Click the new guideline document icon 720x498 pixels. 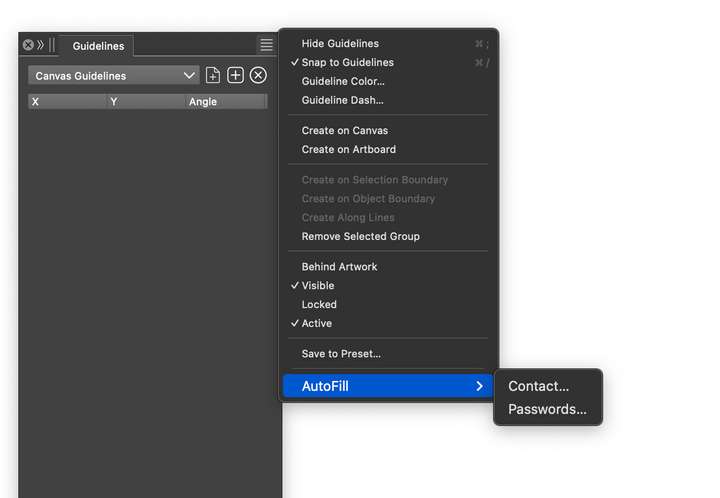(x=213, y=75)
